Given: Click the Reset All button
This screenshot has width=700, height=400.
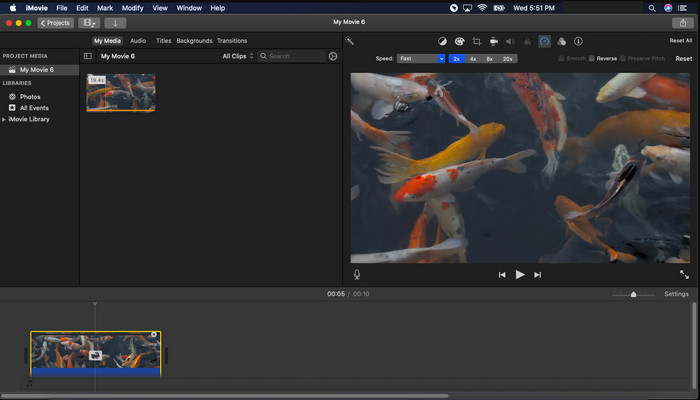Looking at the screenshot, I should pos(680,41).
